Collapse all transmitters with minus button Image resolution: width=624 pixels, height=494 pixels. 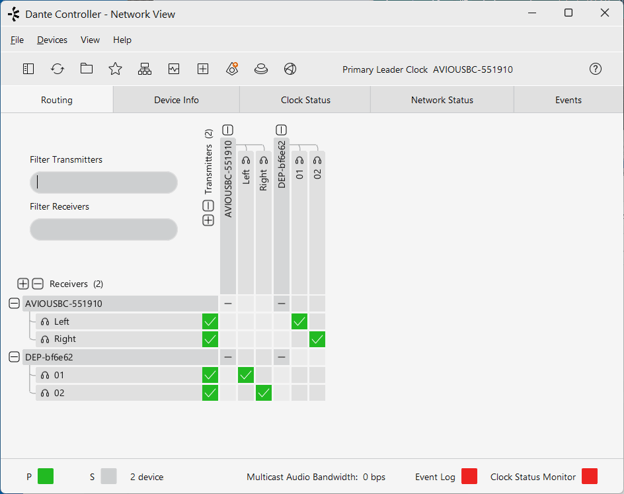[x=208, y=206]
